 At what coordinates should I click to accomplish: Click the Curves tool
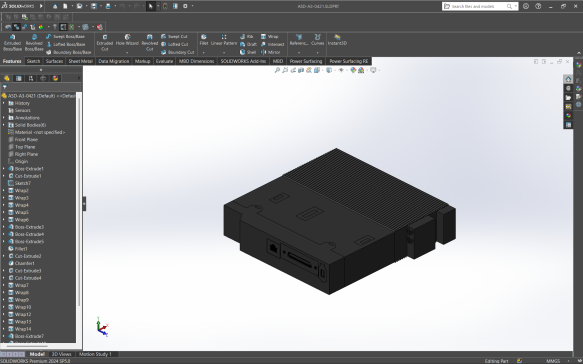tap(317, 40)
